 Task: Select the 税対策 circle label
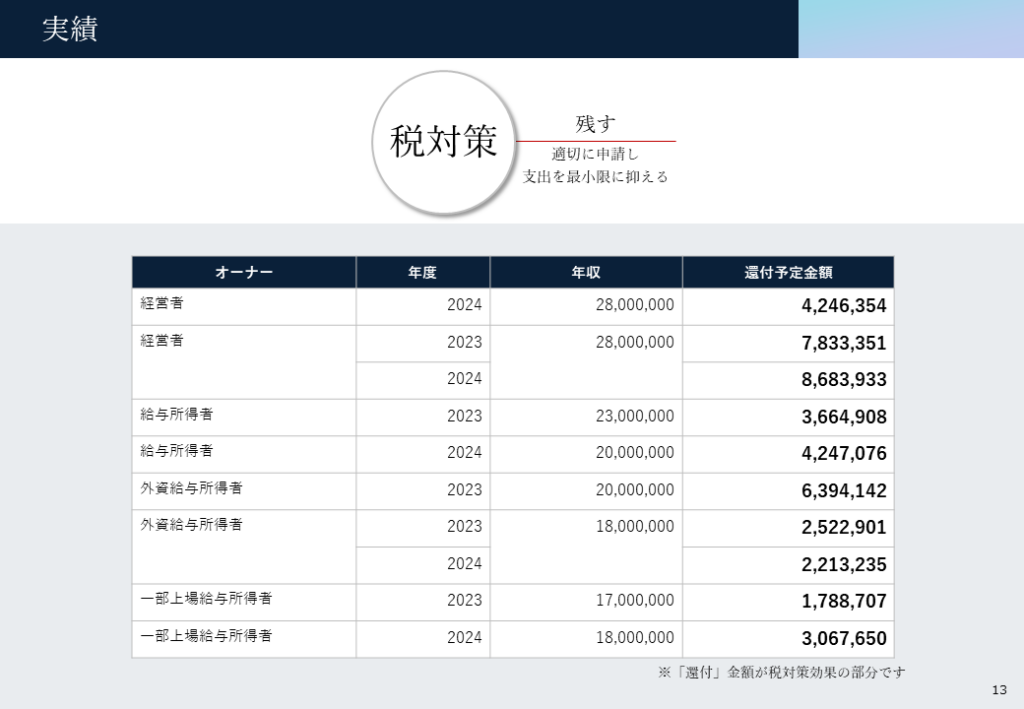443,141
